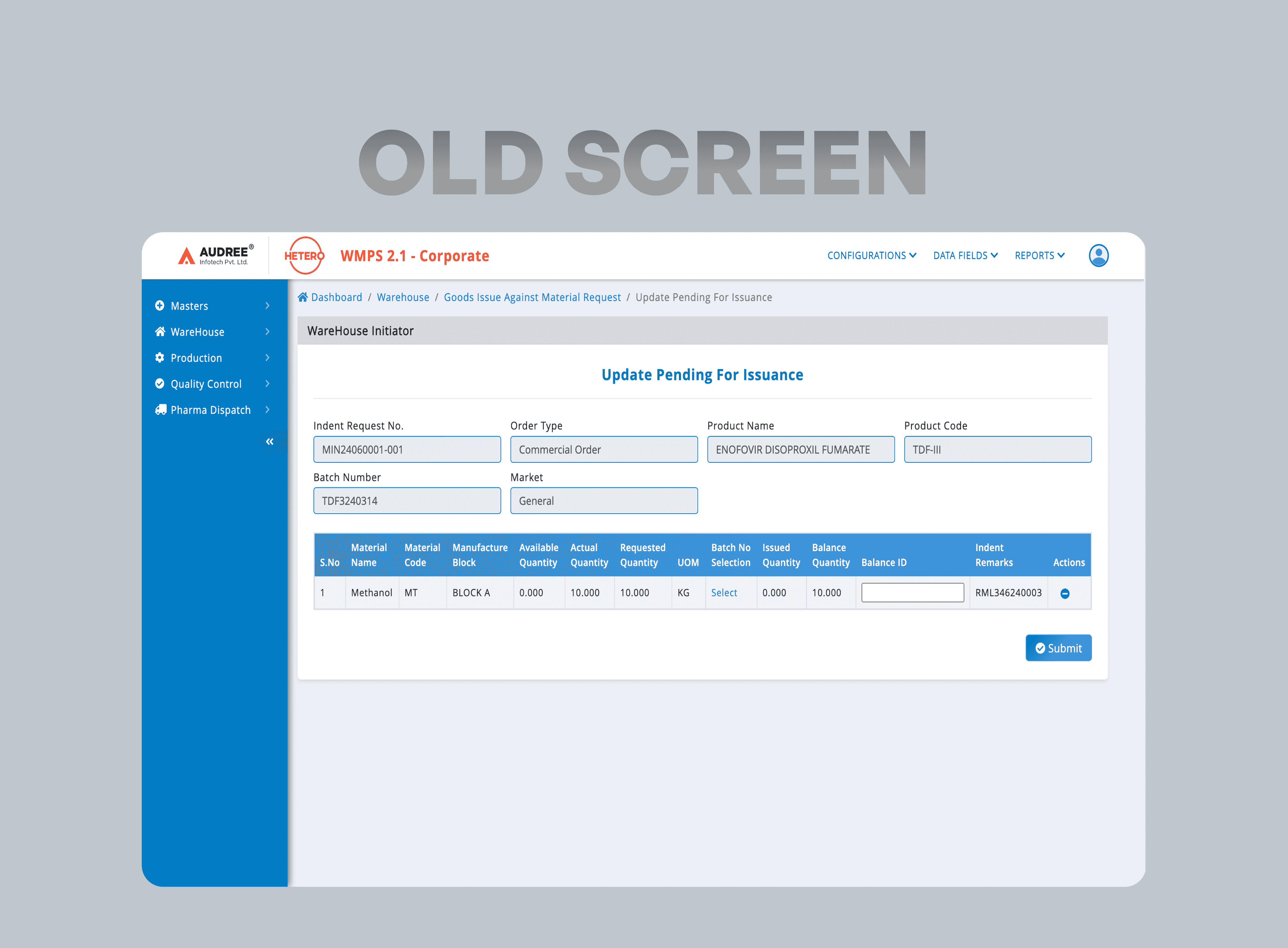Click the Select link under Batch No Selection
Screen dimensions: 1288x948
(724, 593)
